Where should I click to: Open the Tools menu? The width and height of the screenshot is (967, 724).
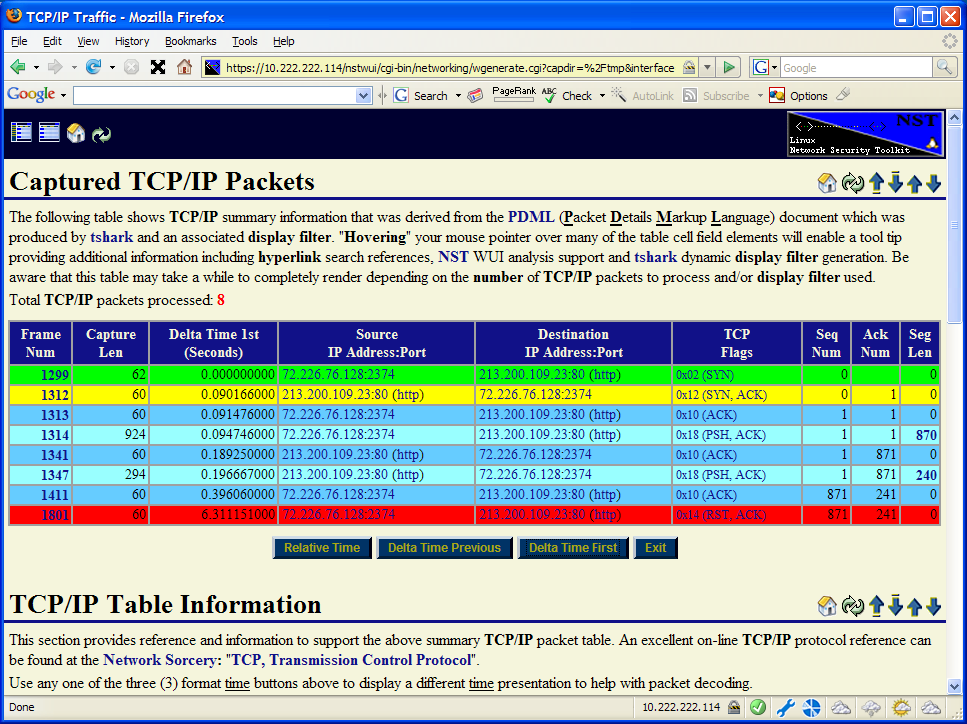(244, 41)
